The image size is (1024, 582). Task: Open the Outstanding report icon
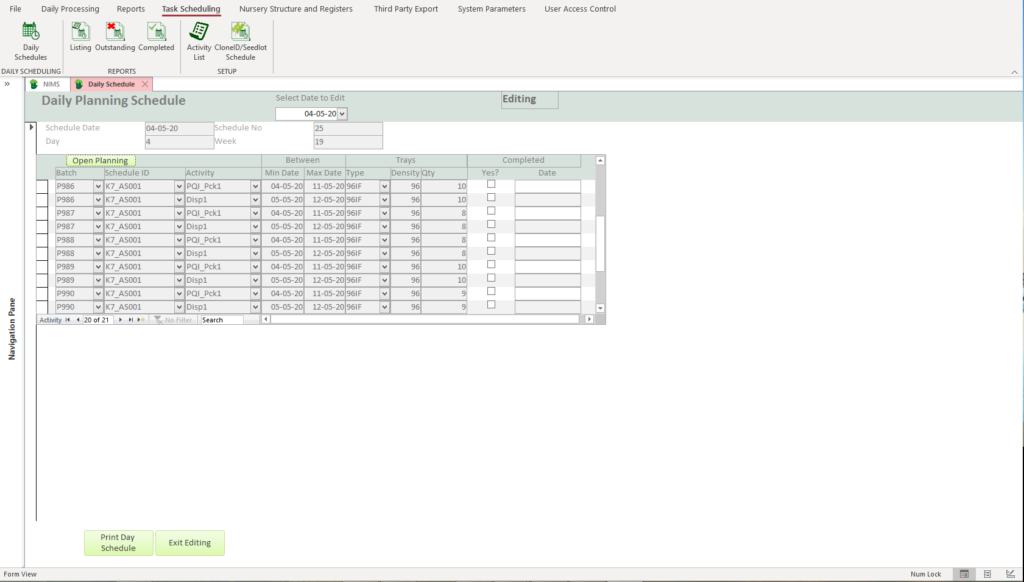pyautogui.click(x=115, y=38)
